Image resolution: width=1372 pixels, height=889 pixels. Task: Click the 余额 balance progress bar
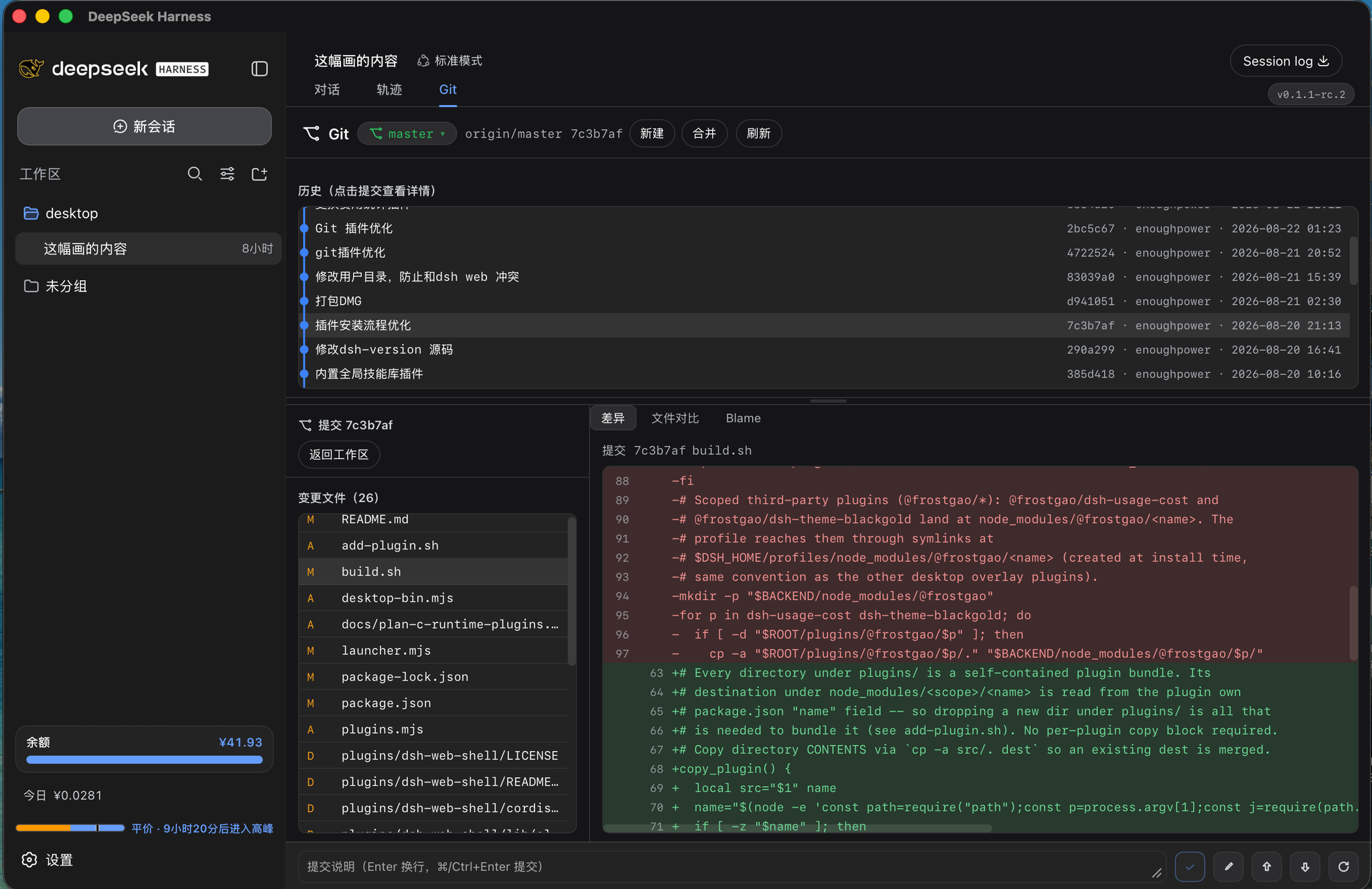point(144,760)
